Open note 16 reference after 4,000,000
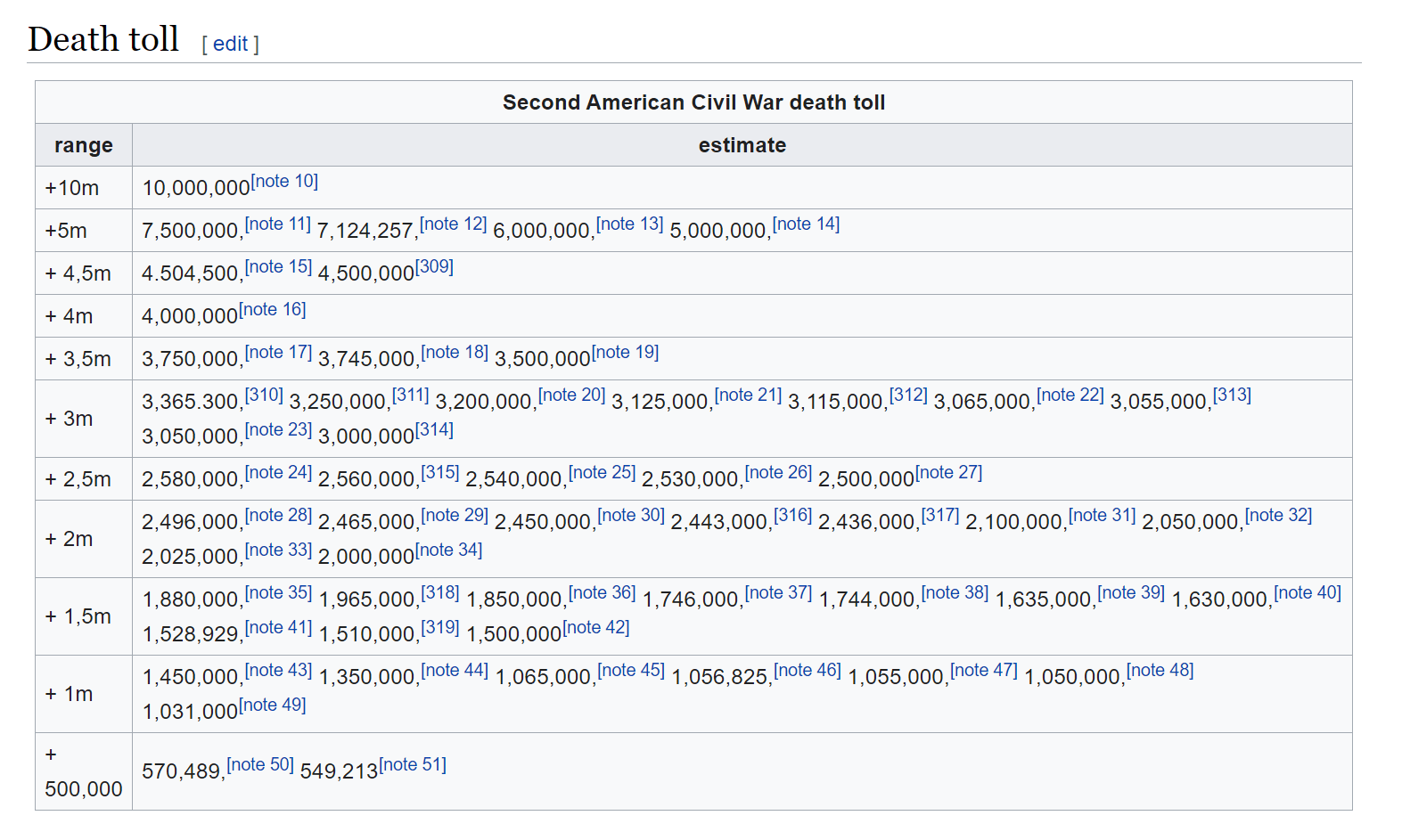 click(x=273, y=309)
